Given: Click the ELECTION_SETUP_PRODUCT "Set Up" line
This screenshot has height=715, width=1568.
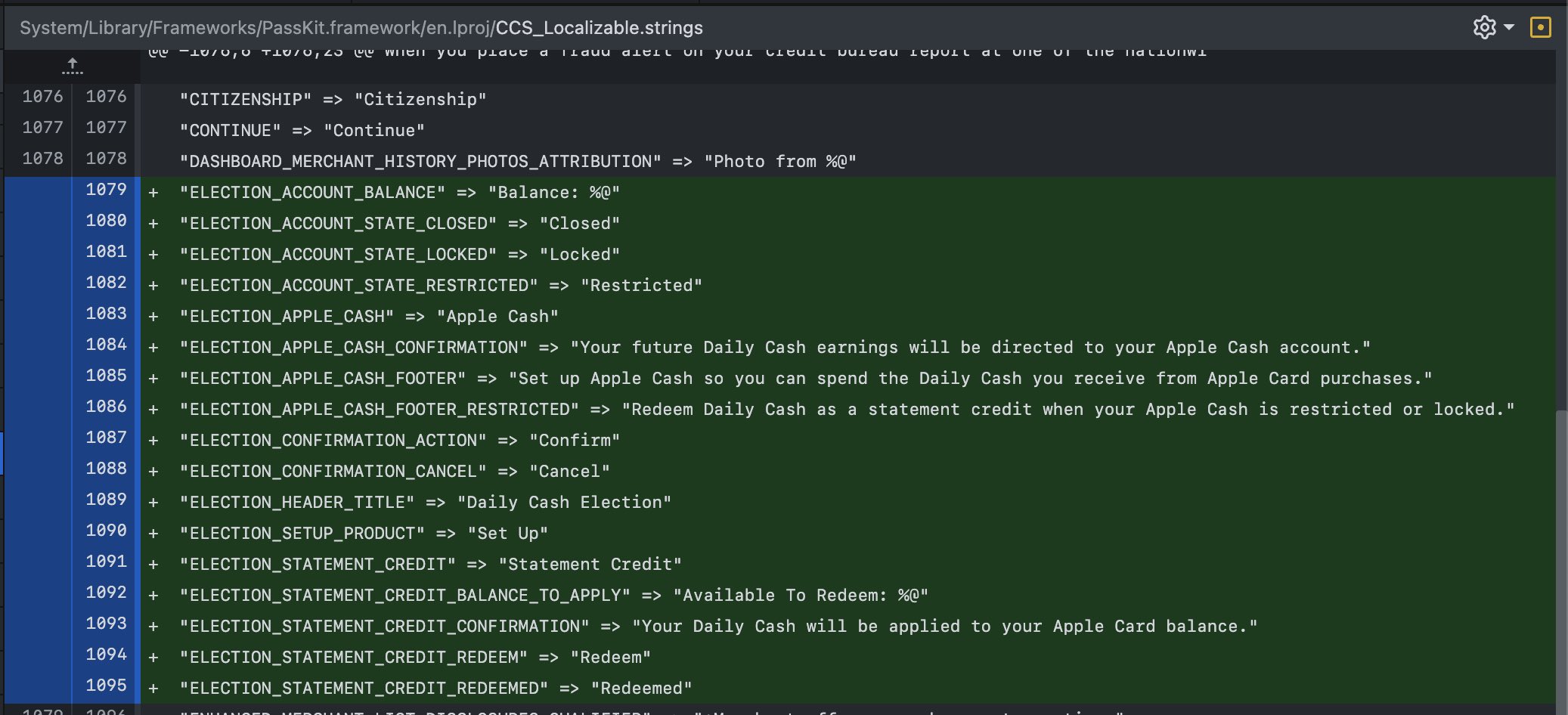Looking at the screenshot, I should click(364, 533).
